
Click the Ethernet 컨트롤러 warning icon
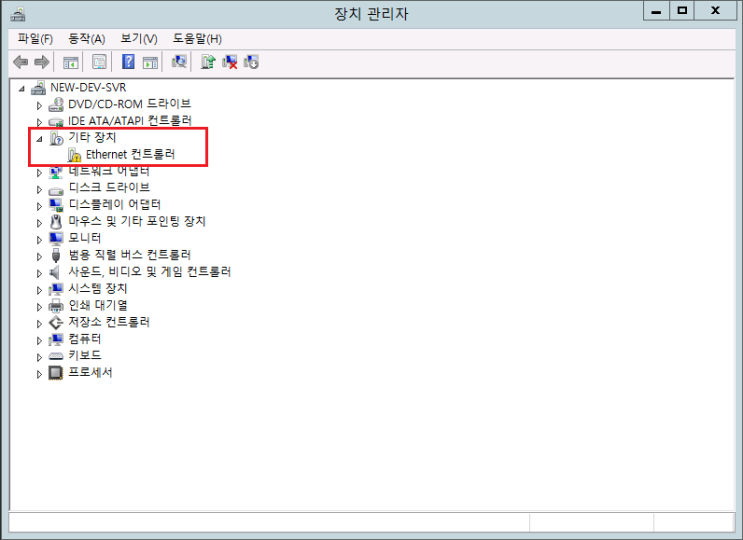(x=74, y=155)
